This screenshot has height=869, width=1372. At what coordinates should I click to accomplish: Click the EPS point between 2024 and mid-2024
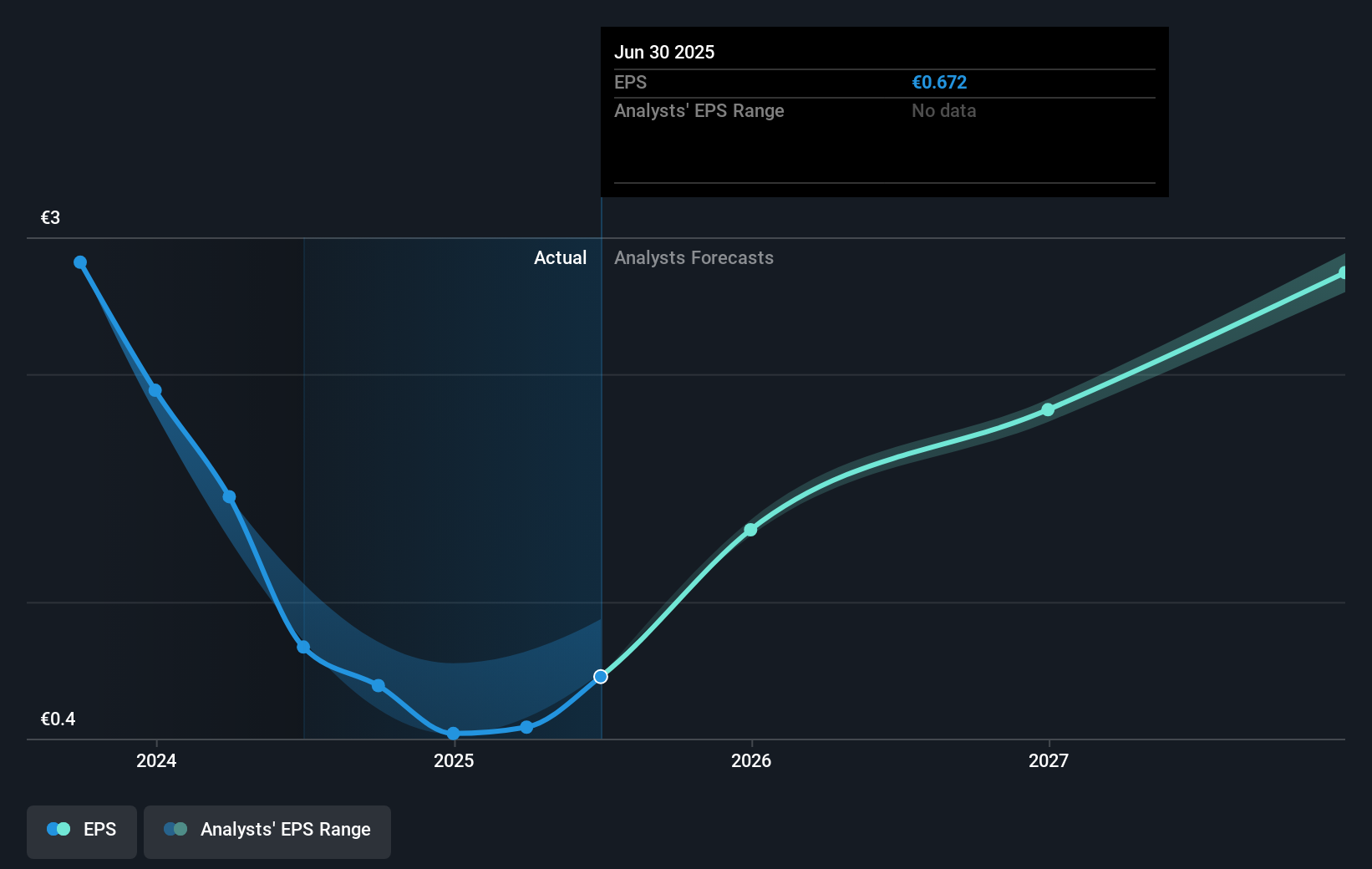click(x=229, y=497)
